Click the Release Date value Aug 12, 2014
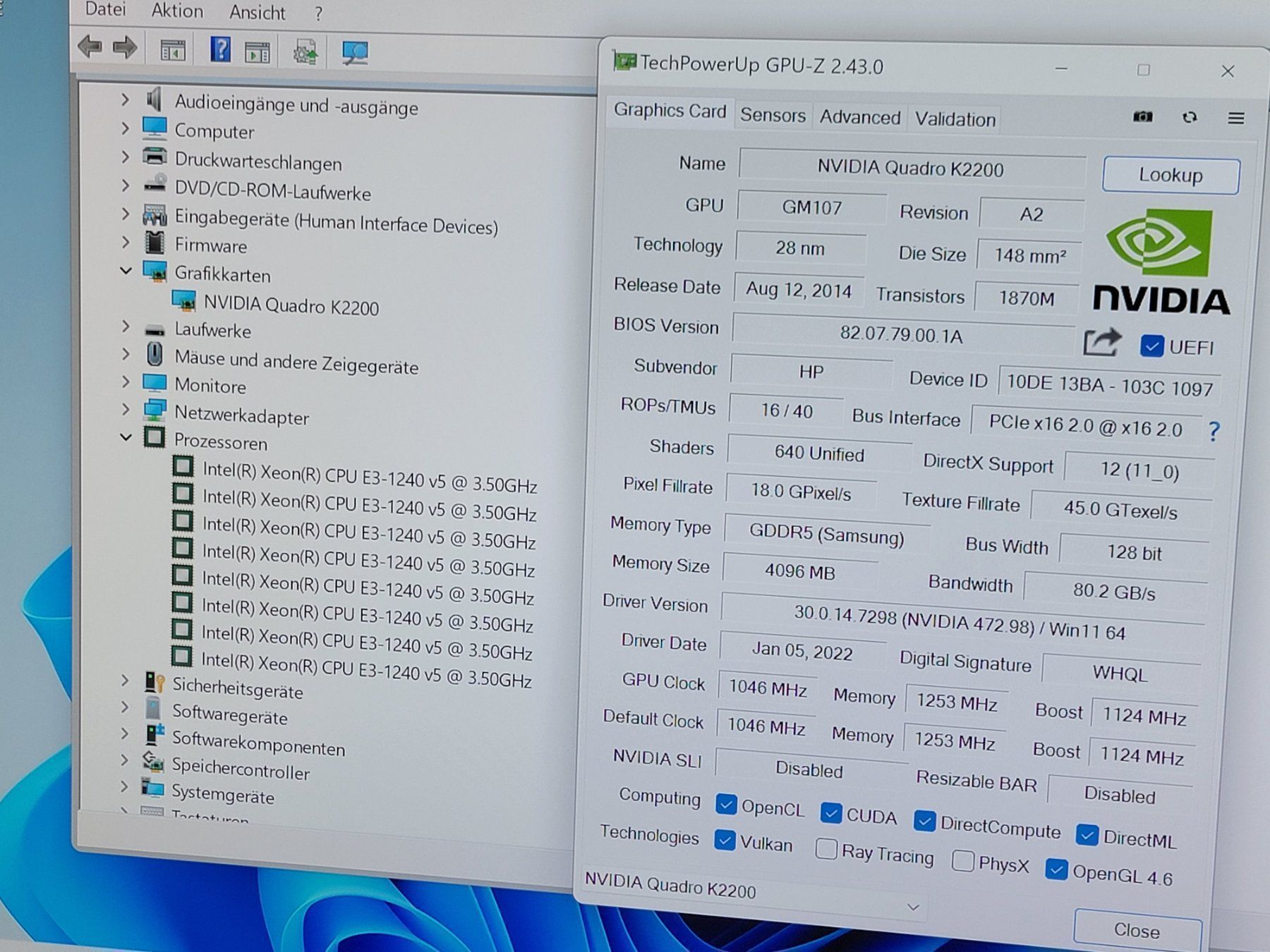This screenshot has width=1270, height=952. (799, 289)
